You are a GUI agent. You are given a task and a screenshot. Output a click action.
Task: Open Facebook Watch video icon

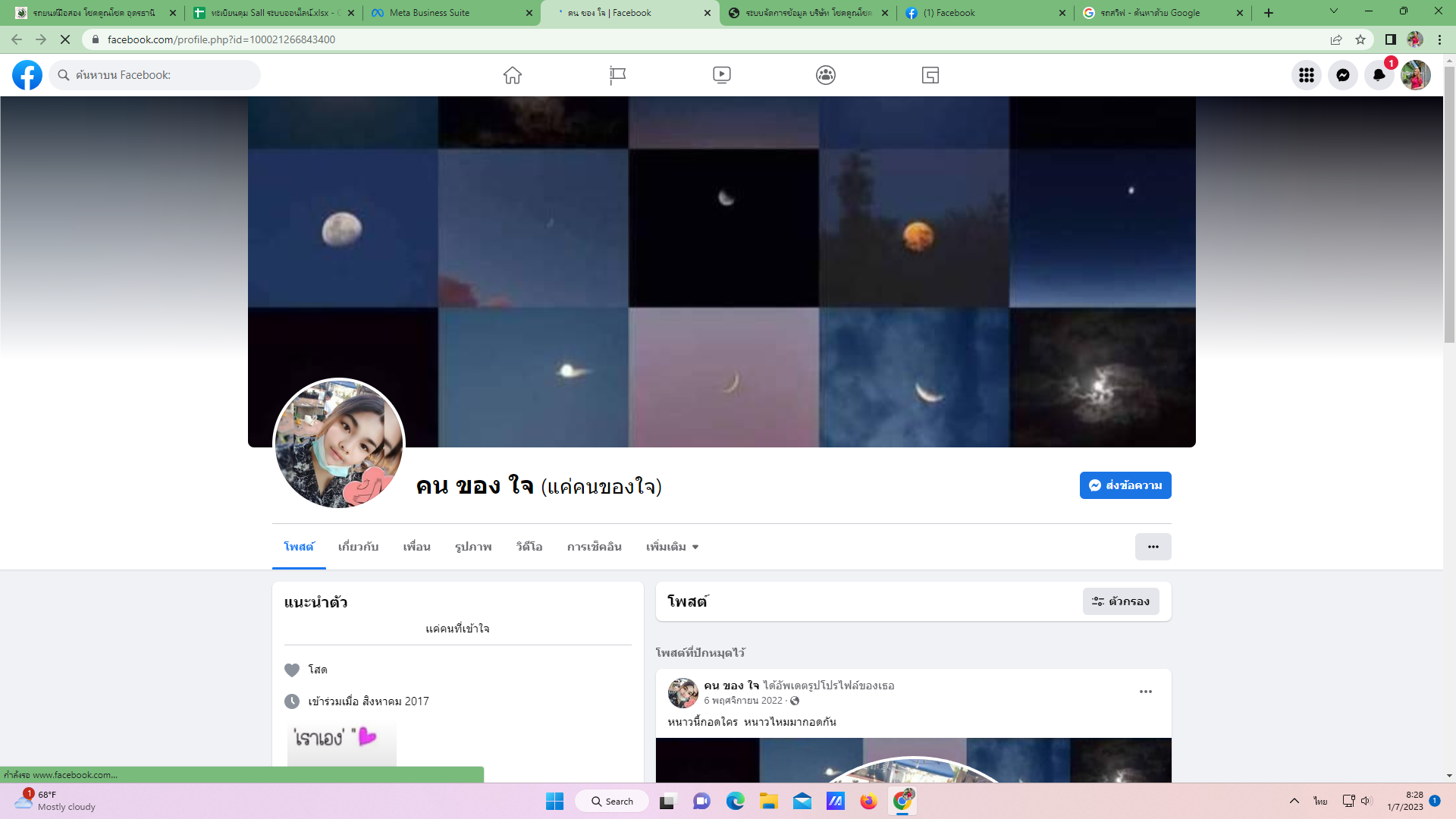(x=721, y=75)
